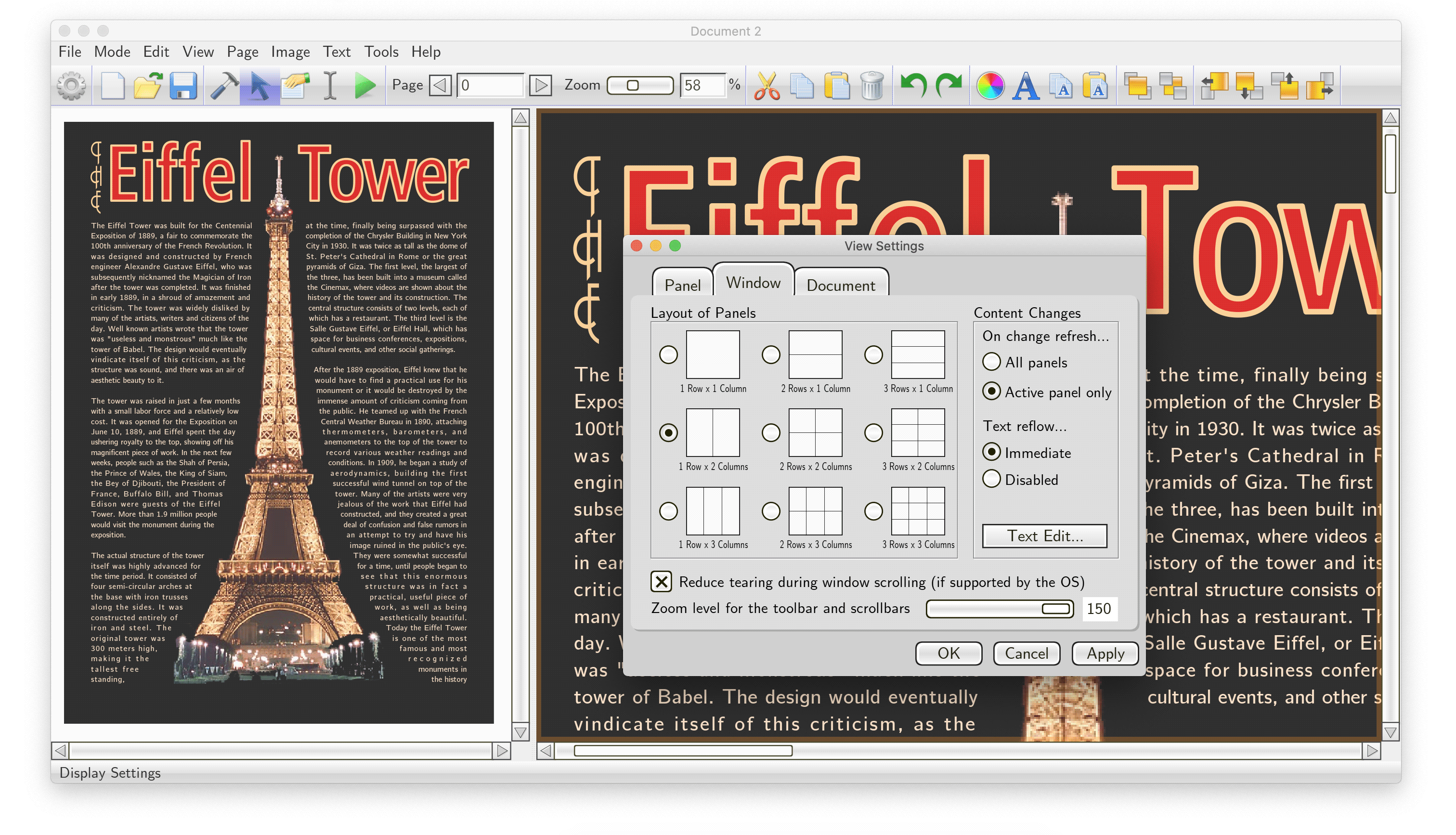Click the send backward arrow icon

coord(1249,86)
